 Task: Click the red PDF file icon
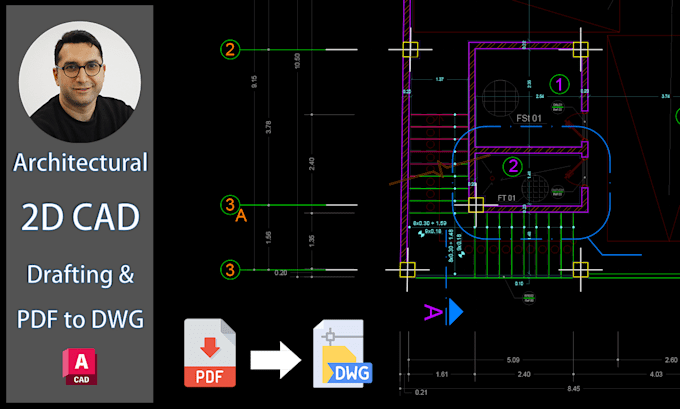(x=210, y=353)
